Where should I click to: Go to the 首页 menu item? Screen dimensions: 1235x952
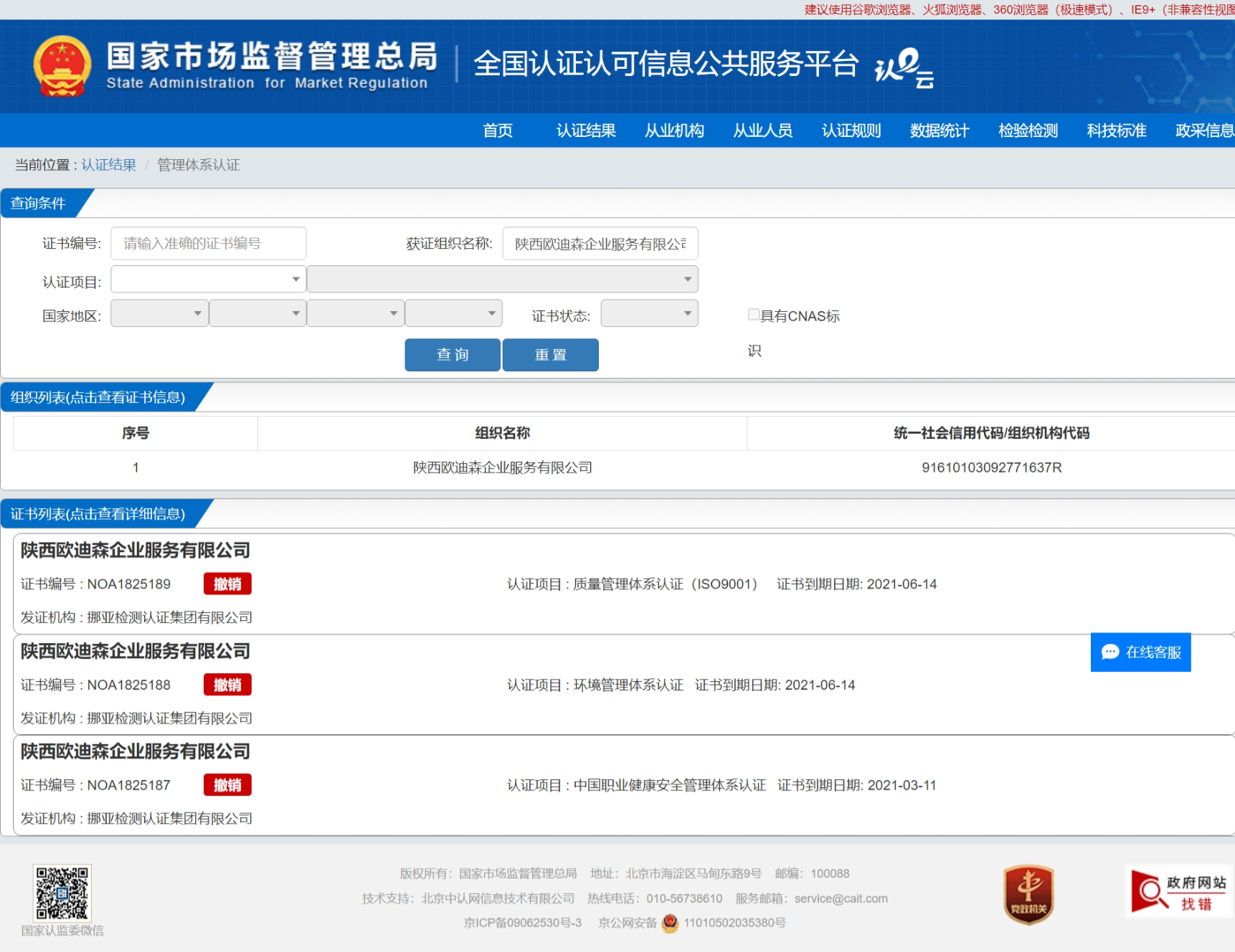(x=498, y=130)
